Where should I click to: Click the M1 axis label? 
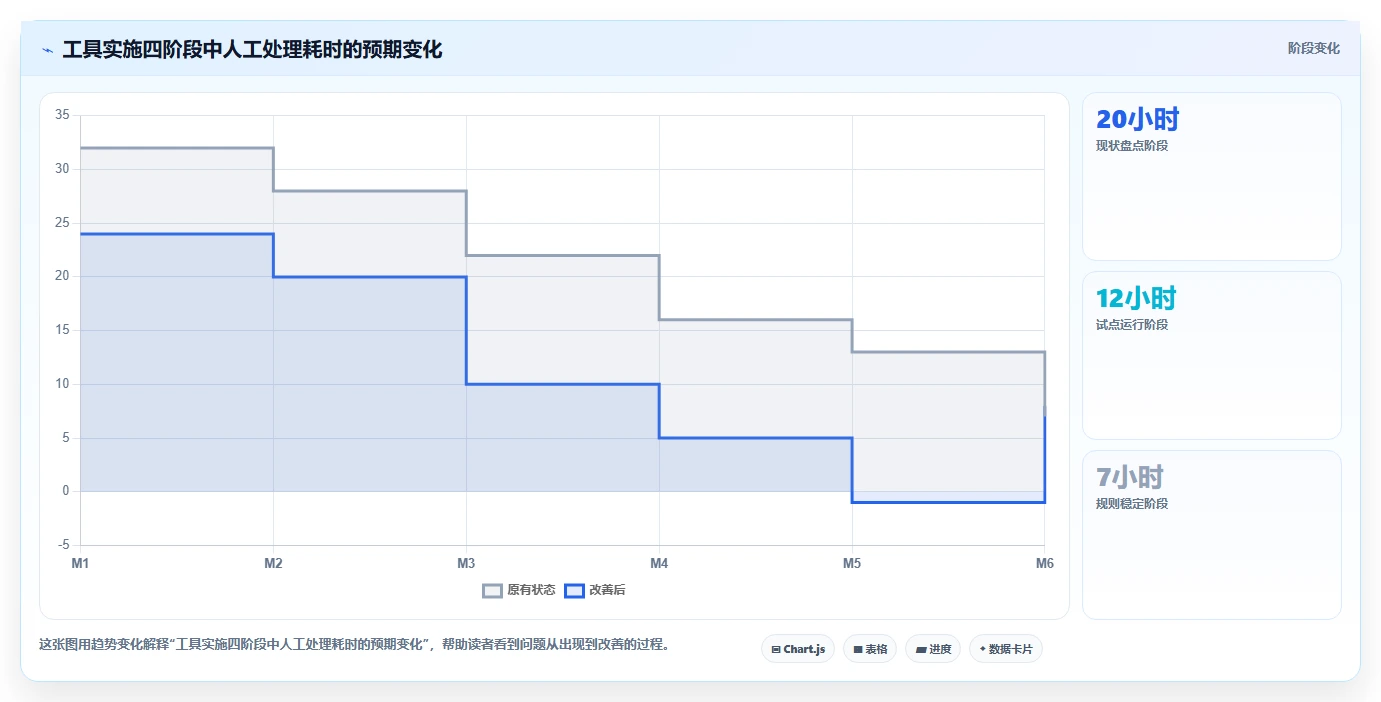pyautogui.click(x=80, y=563)
